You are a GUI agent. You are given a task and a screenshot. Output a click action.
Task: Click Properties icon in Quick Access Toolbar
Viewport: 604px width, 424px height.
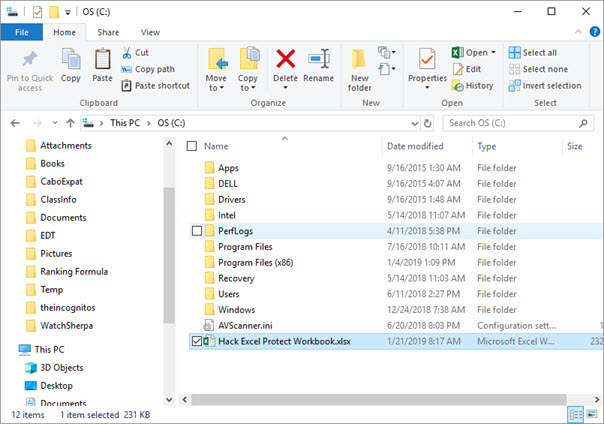[37, 12]
